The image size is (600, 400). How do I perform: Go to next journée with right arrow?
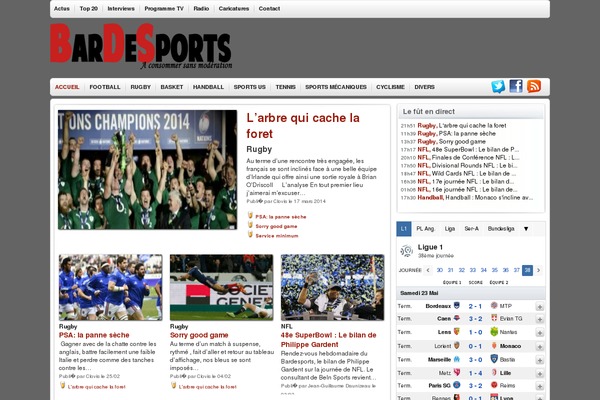coord(538,270)
